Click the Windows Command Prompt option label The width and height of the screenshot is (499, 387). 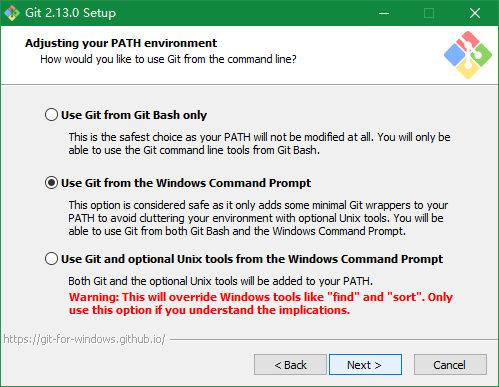pos(186,183)
